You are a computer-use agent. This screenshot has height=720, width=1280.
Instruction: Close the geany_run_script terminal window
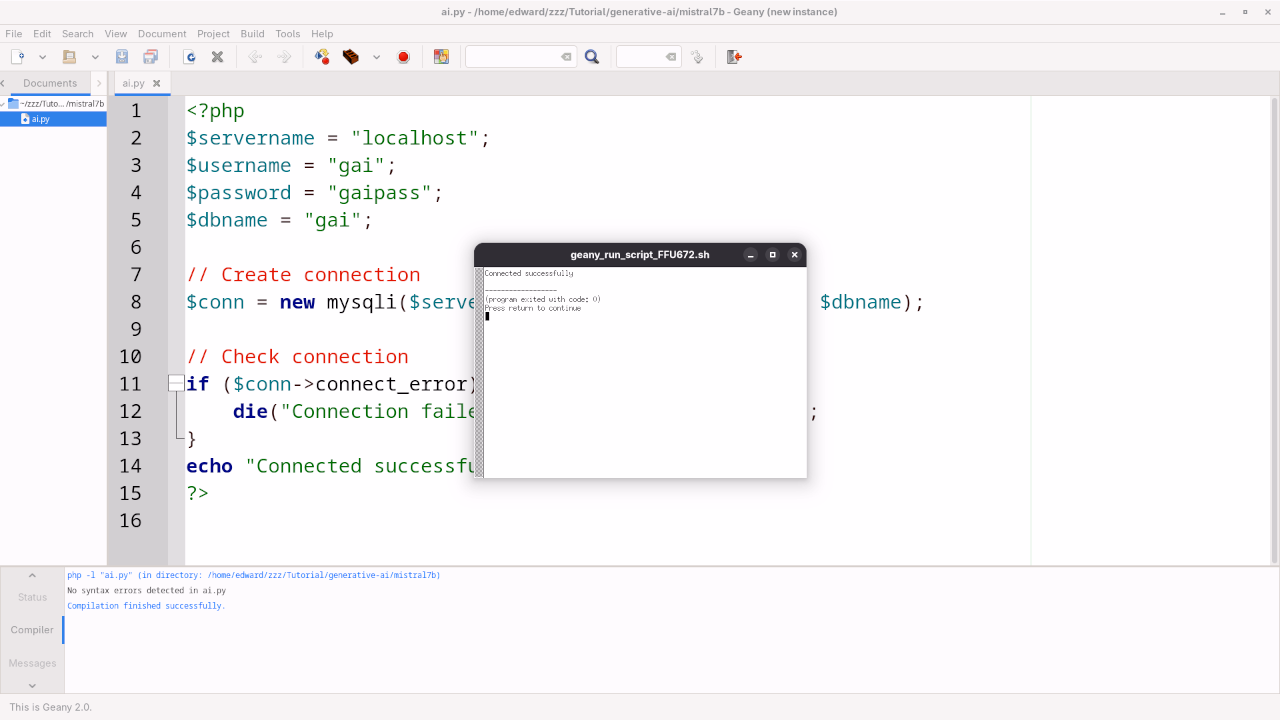point(794,255)
